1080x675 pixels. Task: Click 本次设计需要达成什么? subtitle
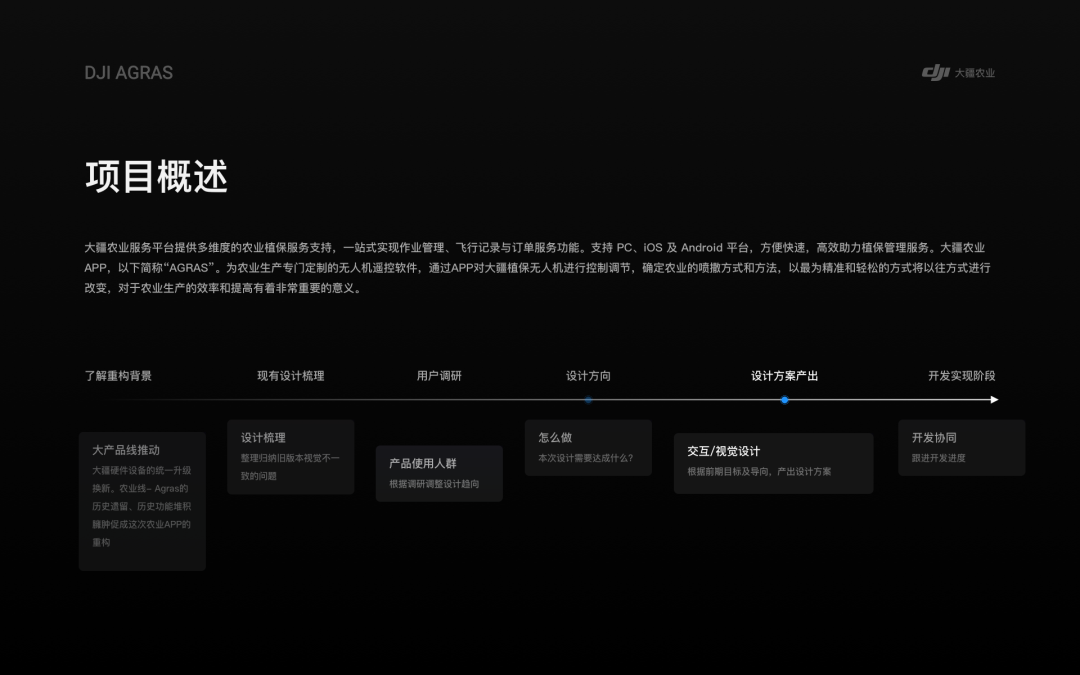(x=585, y=458)
